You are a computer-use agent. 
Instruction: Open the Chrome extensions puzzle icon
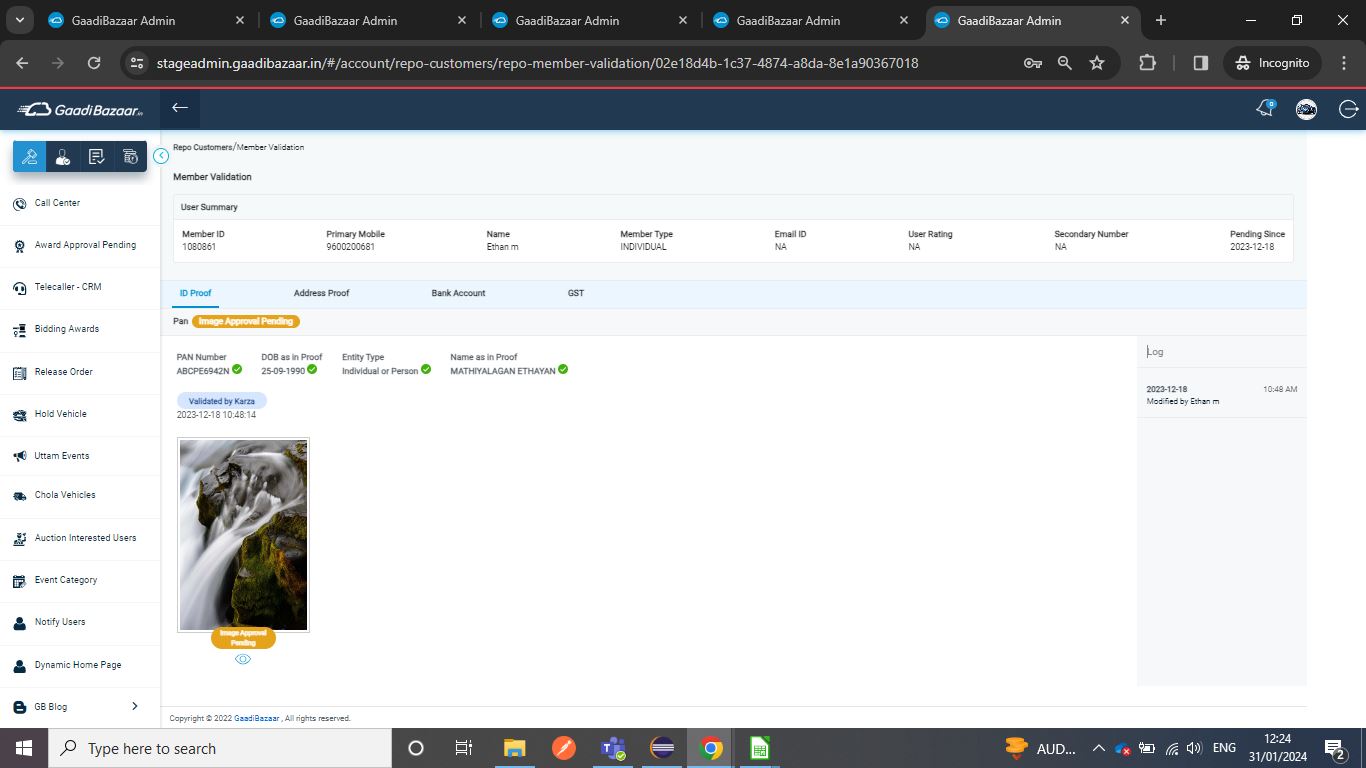tap(1147, 63)
